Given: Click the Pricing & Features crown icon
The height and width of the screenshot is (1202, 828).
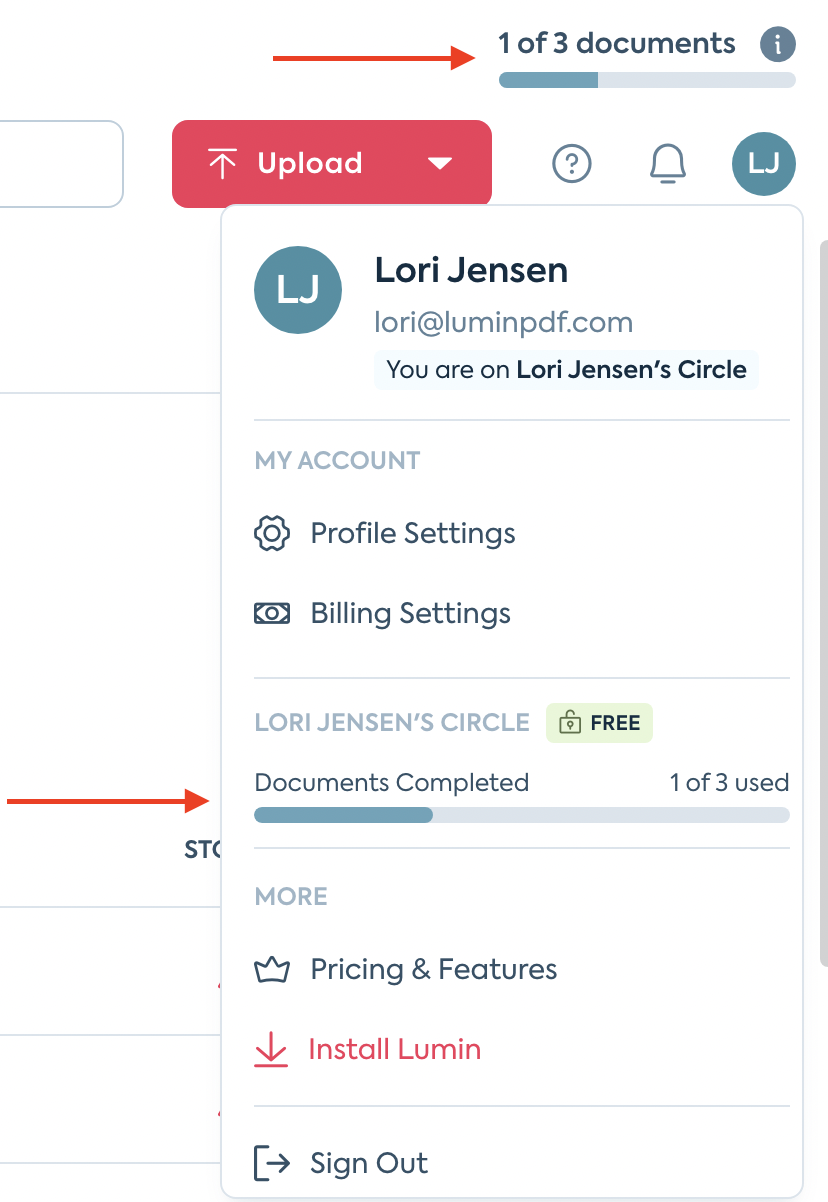Looking at the screenshot, I should (272, 970).
